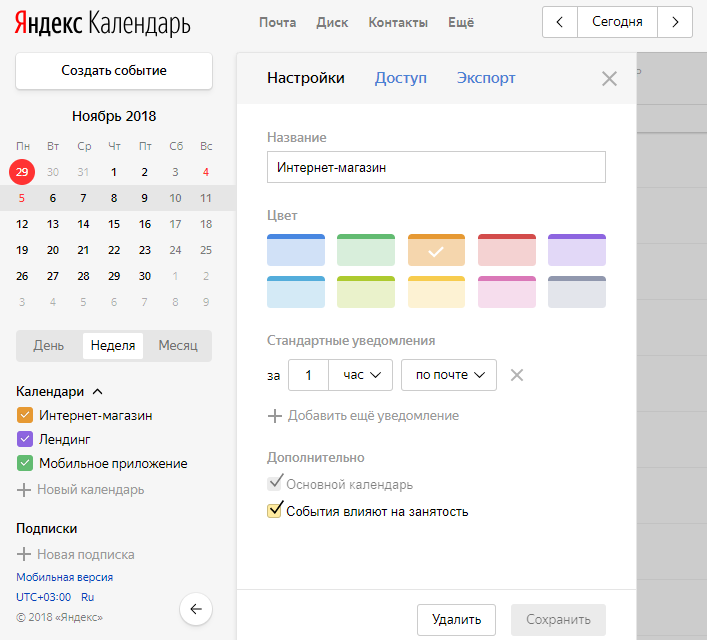Screen dimensions: 707x640
Task: Select November 23 in mini calendar
Action: (145, 250)
